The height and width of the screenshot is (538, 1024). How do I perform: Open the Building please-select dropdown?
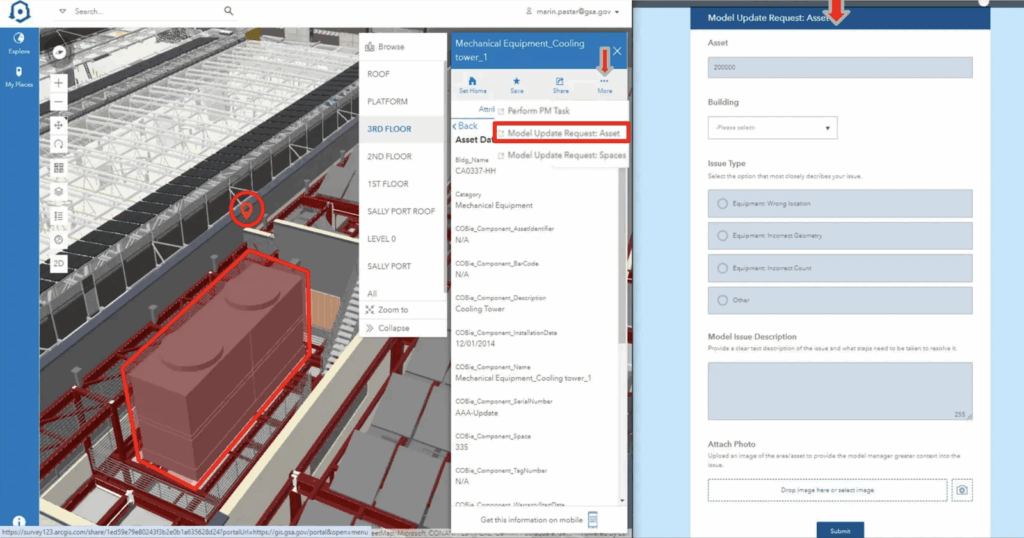[773, 128]
